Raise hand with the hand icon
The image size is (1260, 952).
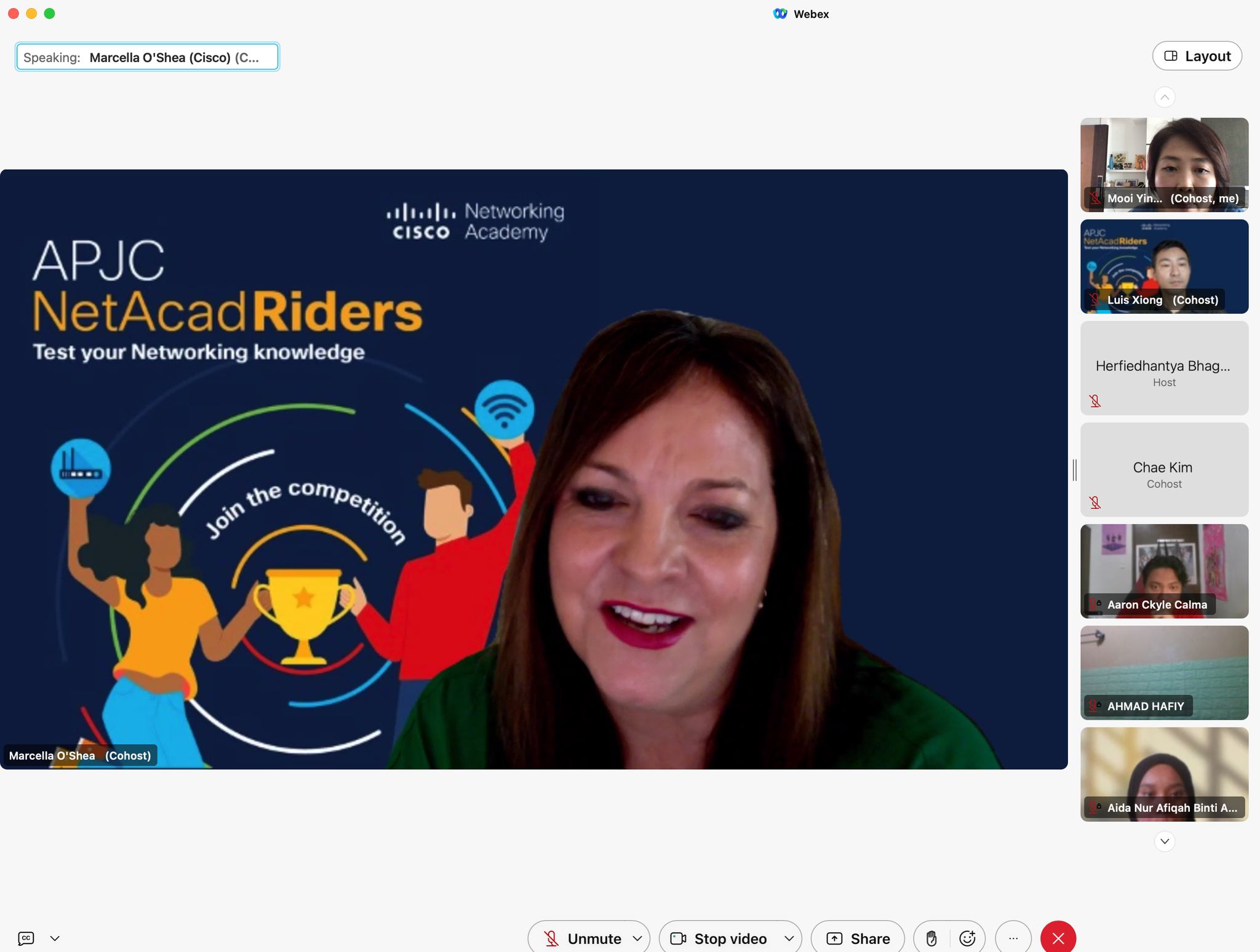(931, 938)
